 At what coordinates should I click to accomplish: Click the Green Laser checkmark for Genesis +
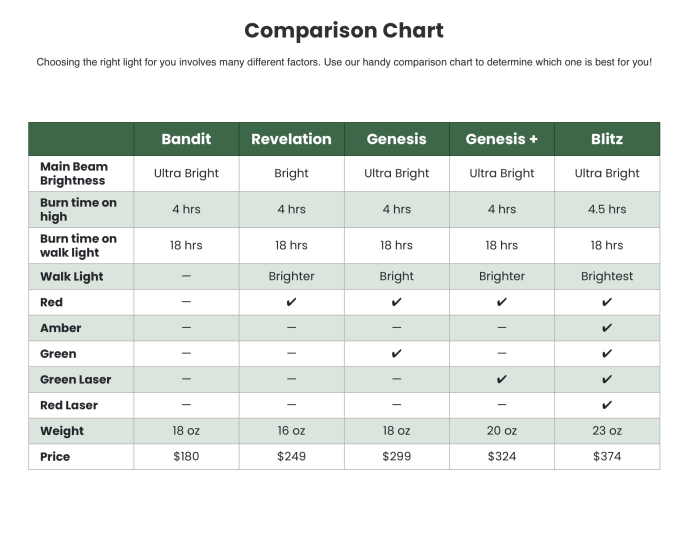pos(502,380)
